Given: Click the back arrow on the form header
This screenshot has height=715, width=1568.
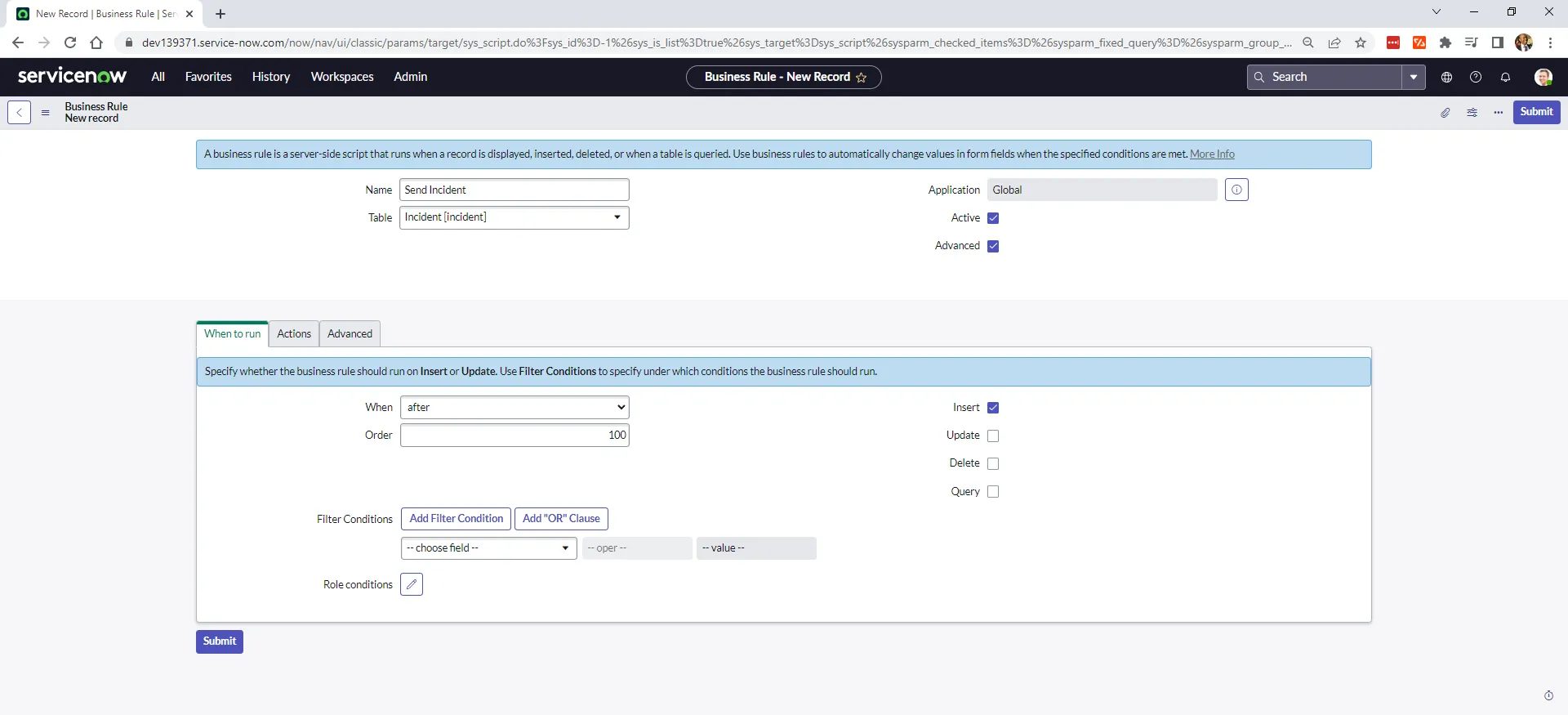Looking at the screenshot, I should pyautogui.click(x=19, y=112).
